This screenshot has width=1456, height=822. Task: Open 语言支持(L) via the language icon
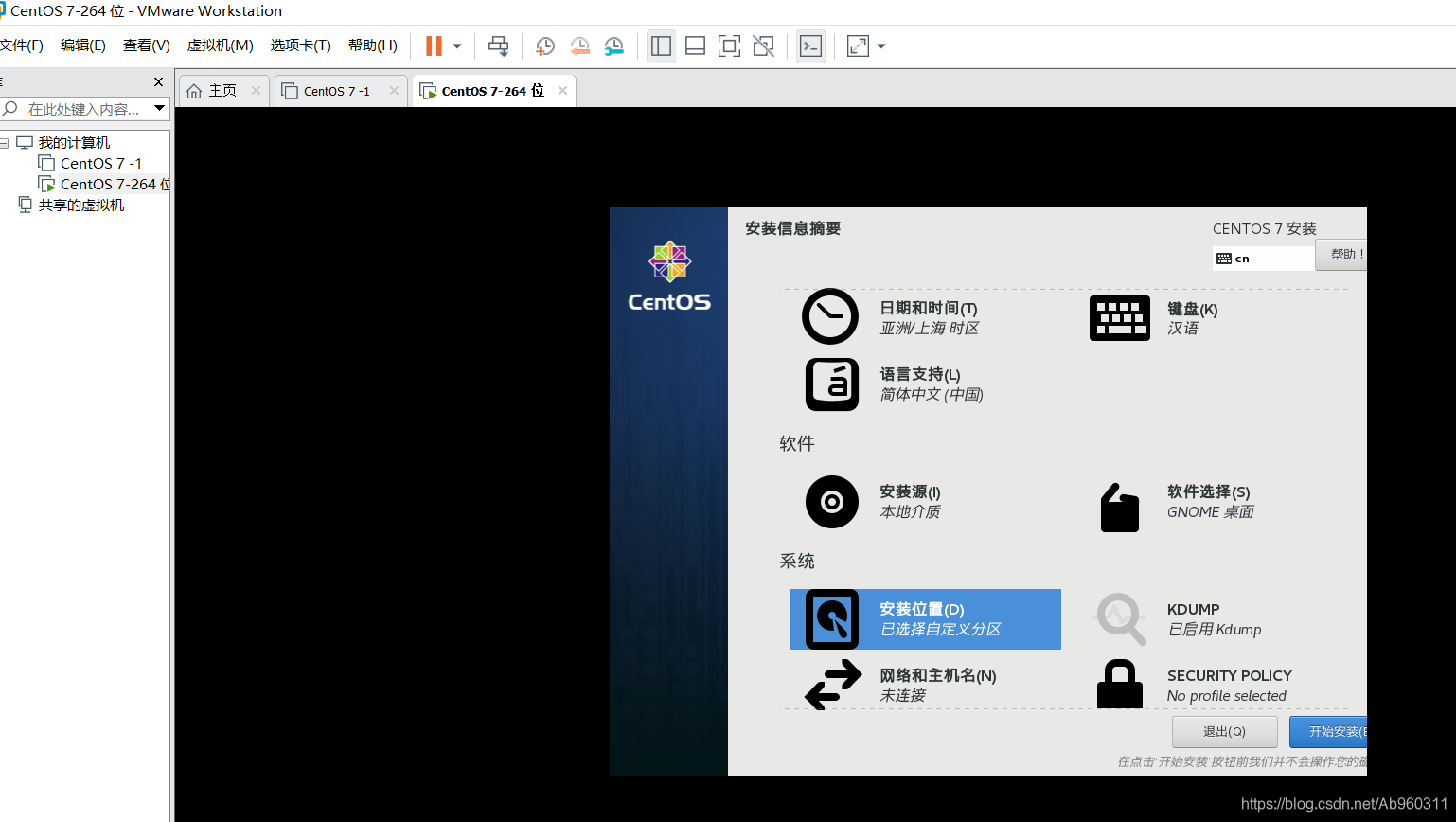(832, 384)
